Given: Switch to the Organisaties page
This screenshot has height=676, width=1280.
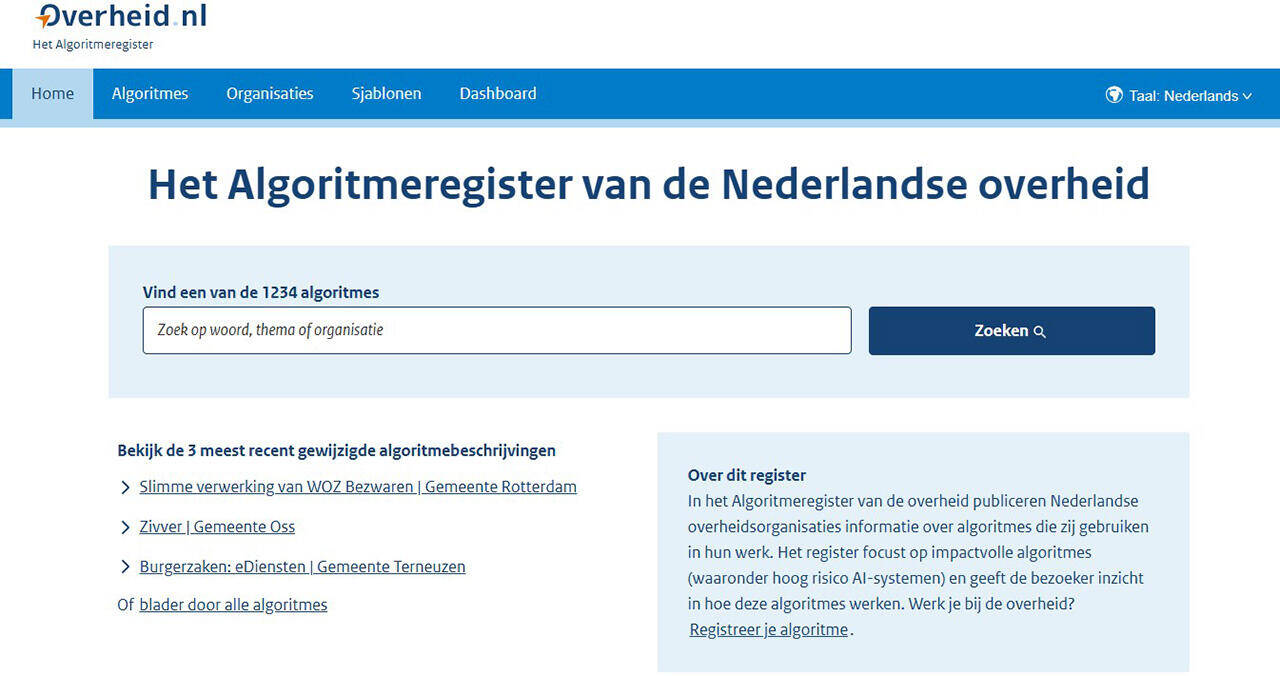Looking at the screenshot, I should click(x=270, y=94).
